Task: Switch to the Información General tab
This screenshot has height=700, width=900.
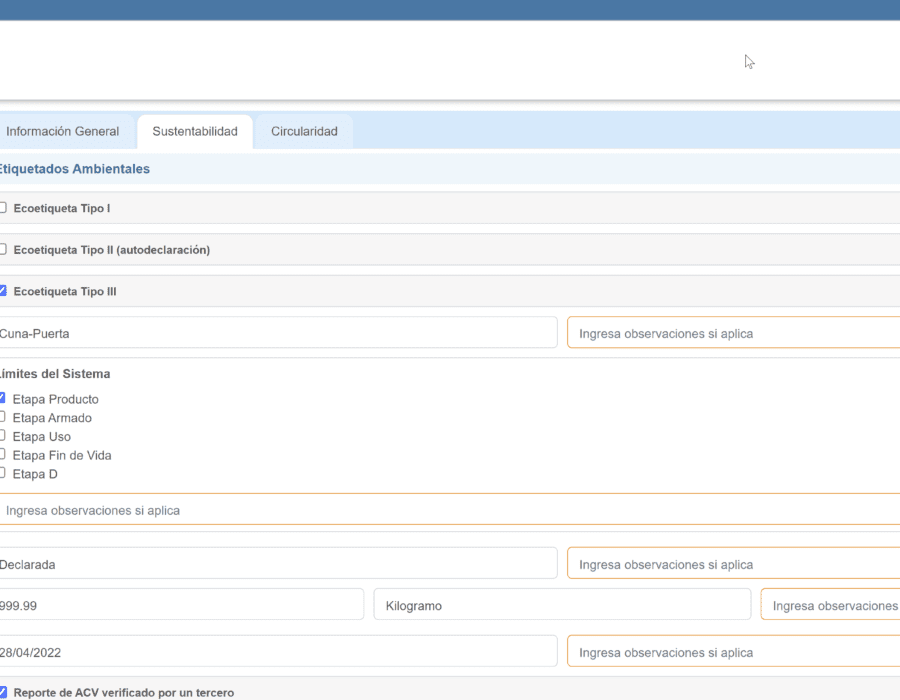Action: pyautogui.click(x=63, y=132)
